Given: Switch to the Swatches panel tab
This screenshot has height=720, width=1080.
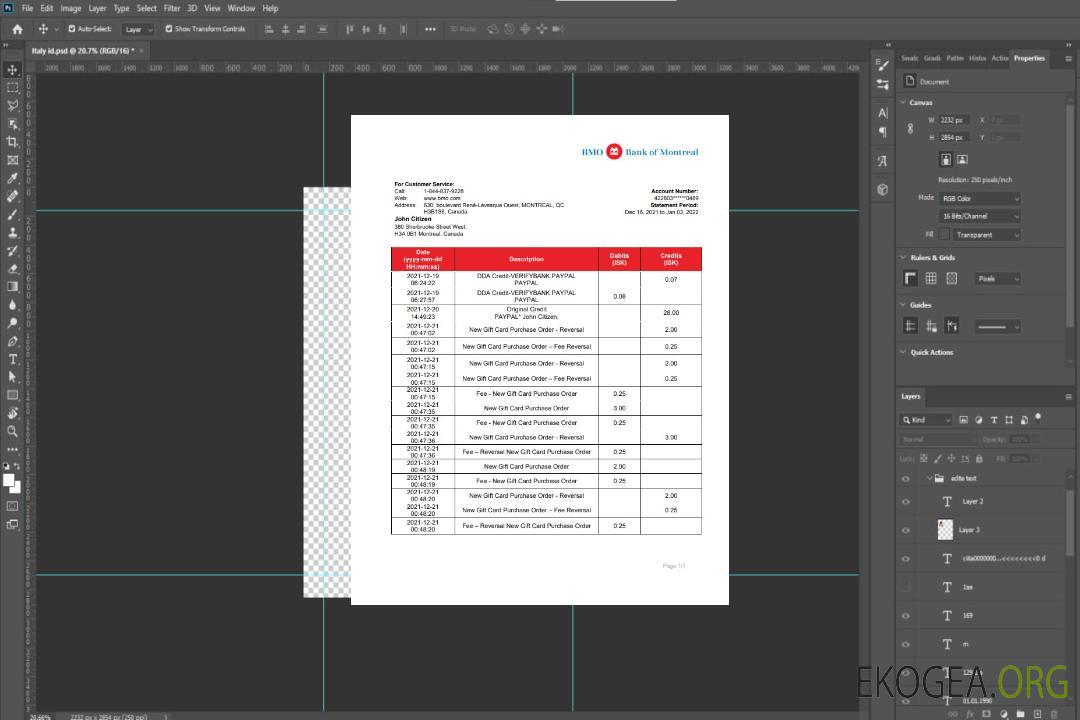Looking at the screenshot, I should [909, 58].
